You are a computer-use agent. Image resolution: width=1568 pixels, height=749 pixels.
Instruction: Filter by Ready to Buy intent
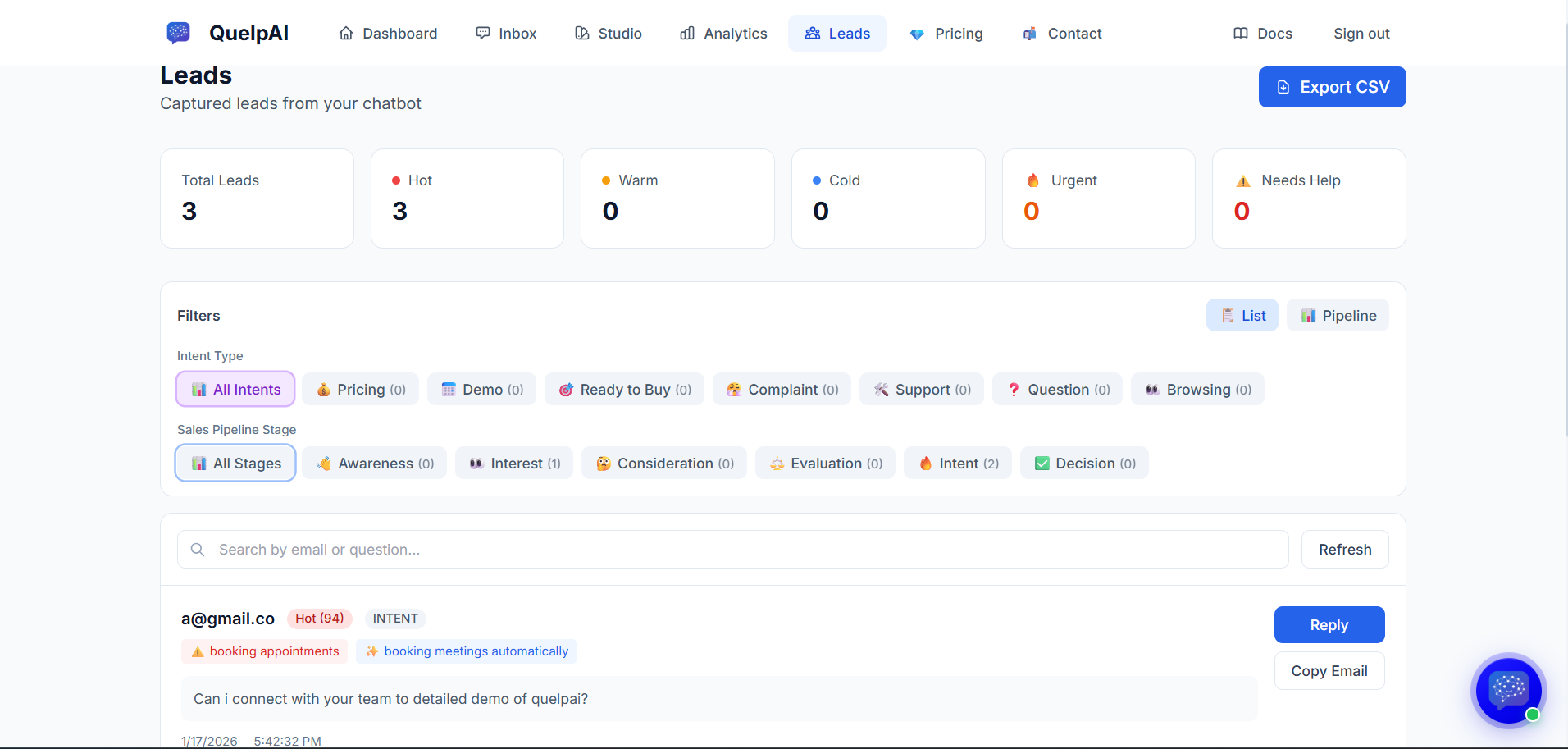[624, 389]
